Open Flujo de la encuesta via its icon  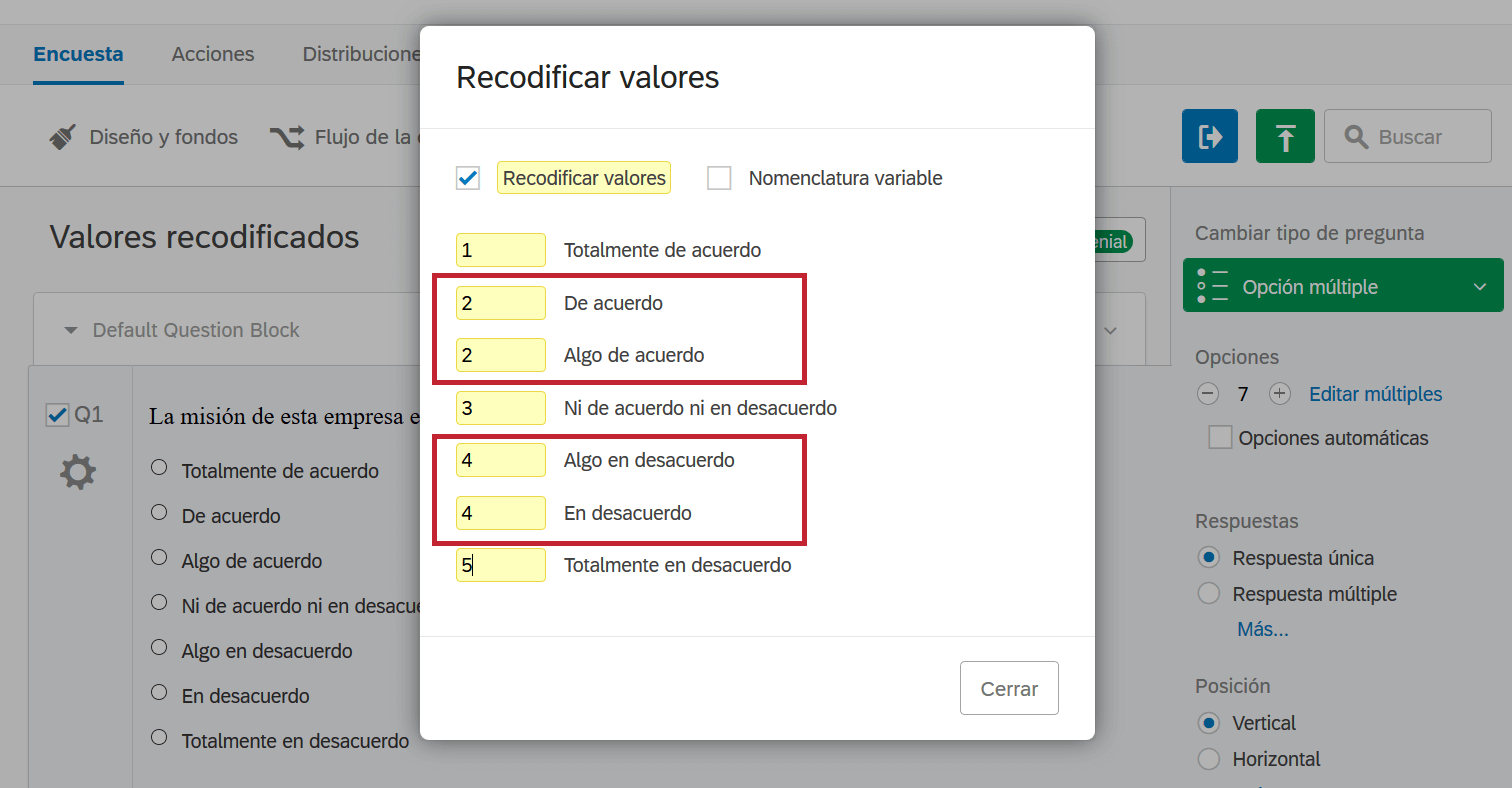click(x=288, y=136)
